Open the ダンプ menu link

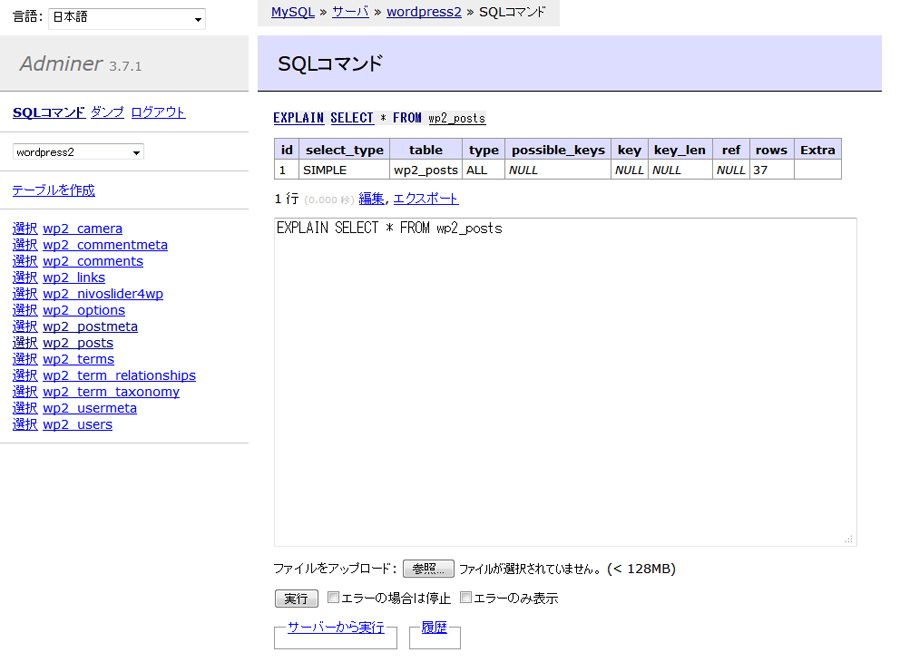coord(107,112)
